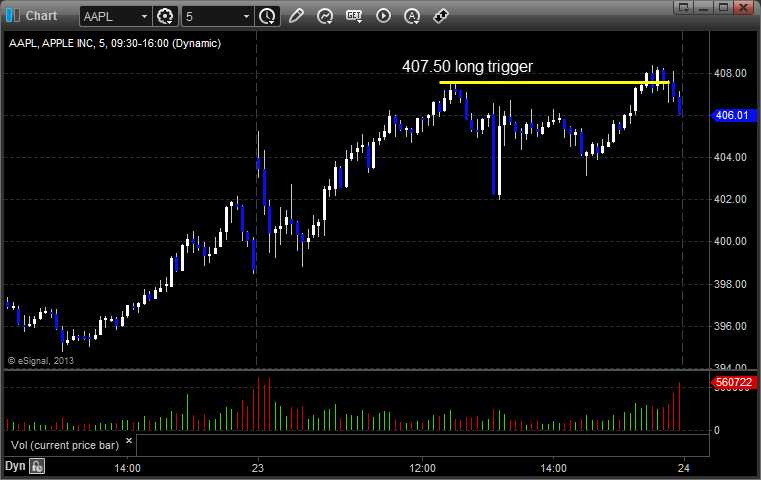Open the time template clock menu
The image size is (761, 480).
(x=267, y=16)
